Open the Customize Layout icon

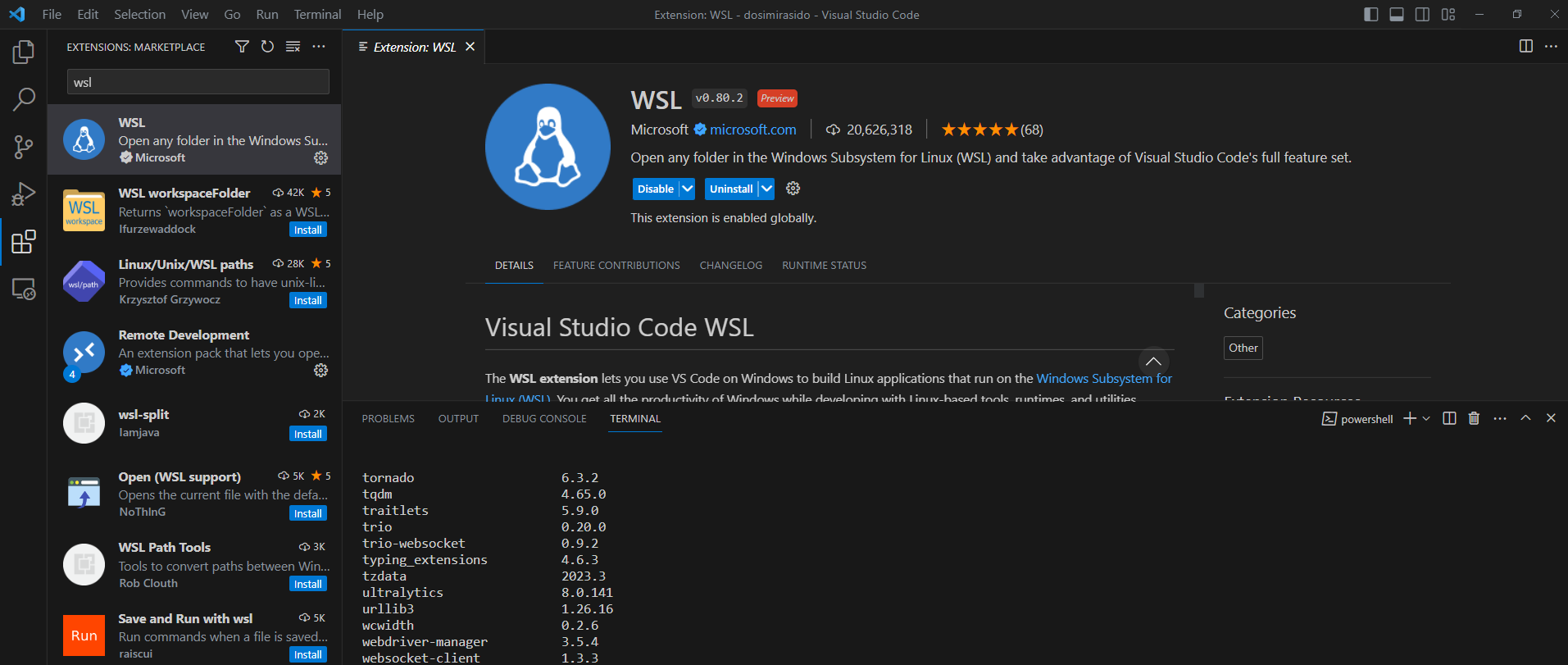[x=1448, y=15]
